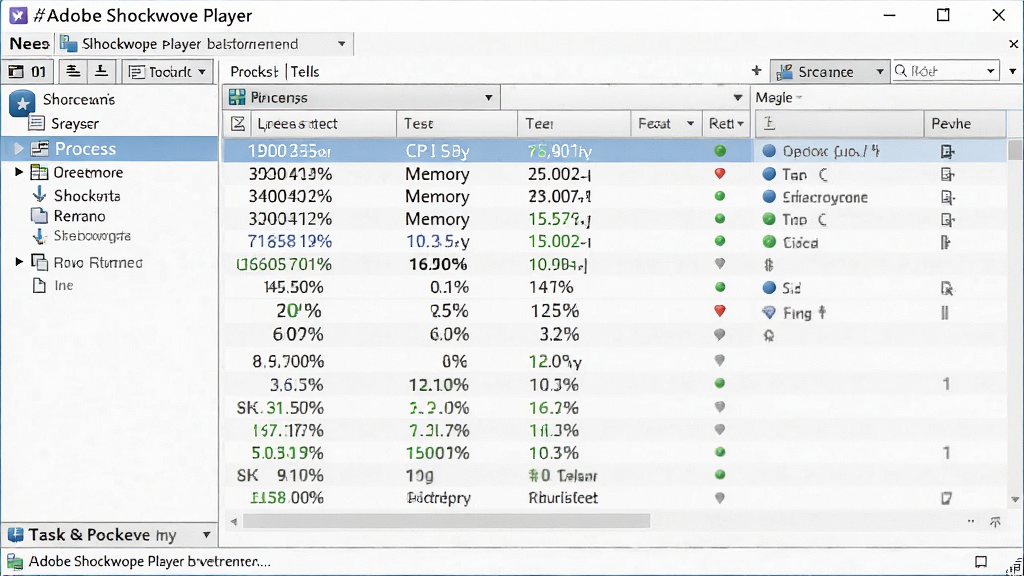1024x576 pixels.
Task: Click the document icon in Sid row
Action: (947, 288)
